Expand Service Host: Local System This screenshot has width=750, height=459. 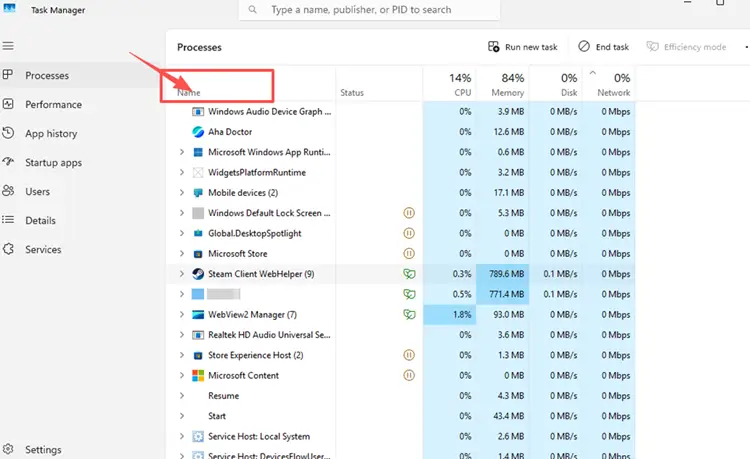[182, 437]
